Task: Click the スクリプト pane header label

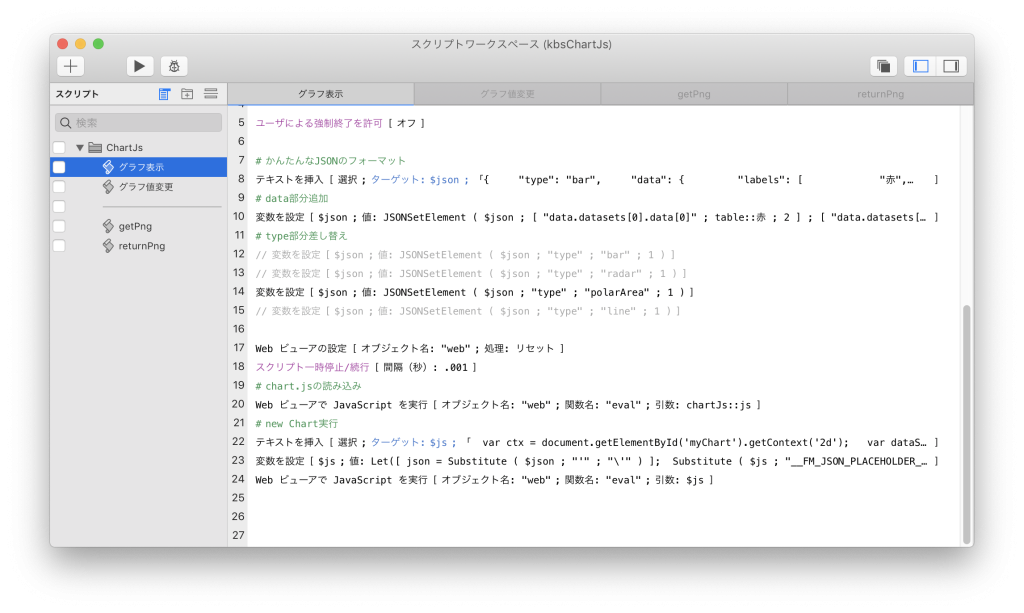Action: pyautogui.click(x=77, y=94)
